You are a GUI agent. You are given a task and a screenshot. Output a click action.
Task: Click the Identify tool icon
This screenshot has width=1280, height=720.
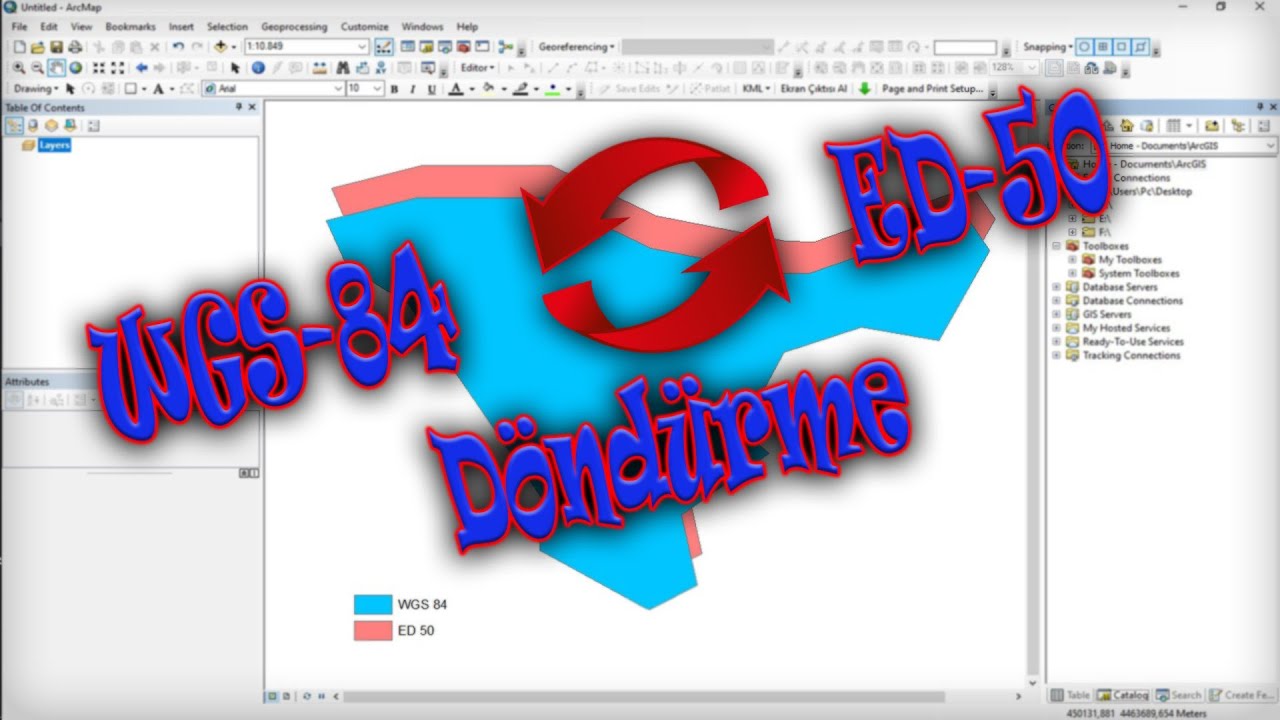[x=258, y=68]
